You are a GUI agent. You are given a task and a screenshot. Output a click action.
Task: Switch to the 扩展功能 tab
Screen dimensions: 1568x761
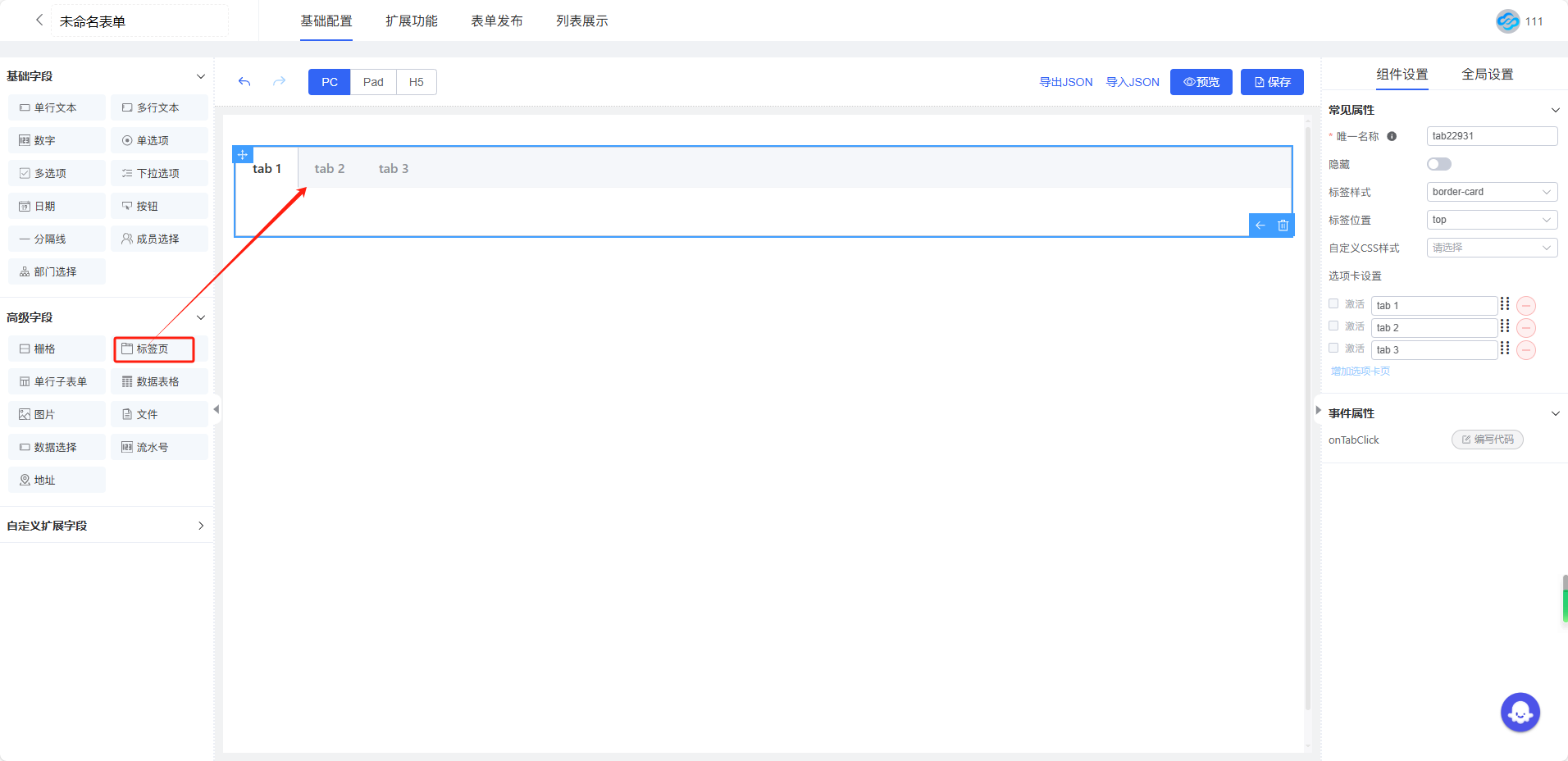[x=411, y=21]
